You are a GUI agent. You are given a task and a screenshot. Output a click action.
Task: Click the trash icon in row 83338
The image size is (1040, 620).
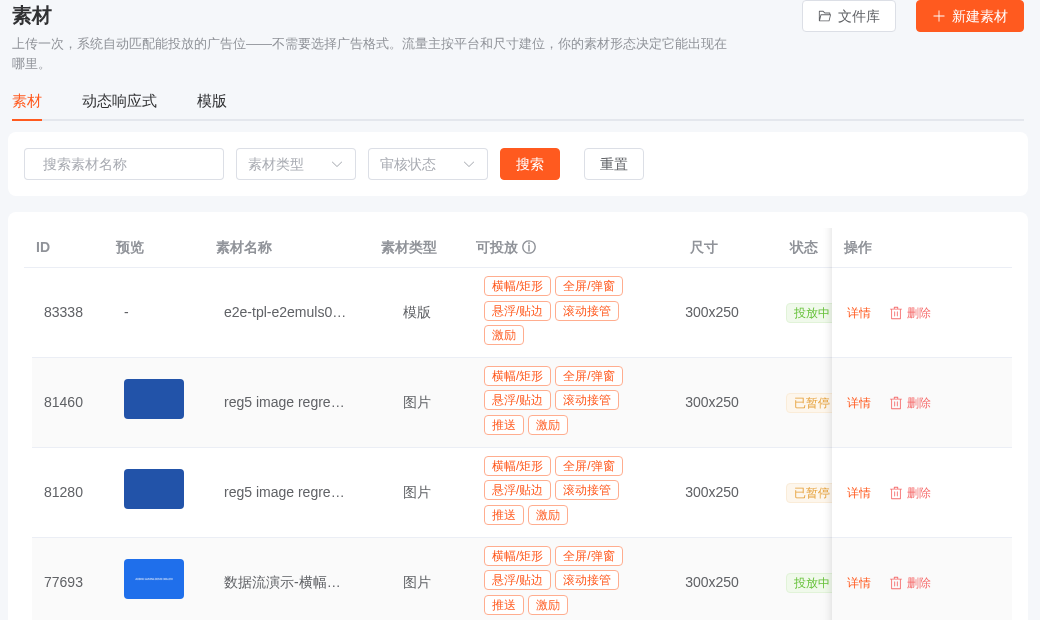pyautogui.click(x=895, y=313)
